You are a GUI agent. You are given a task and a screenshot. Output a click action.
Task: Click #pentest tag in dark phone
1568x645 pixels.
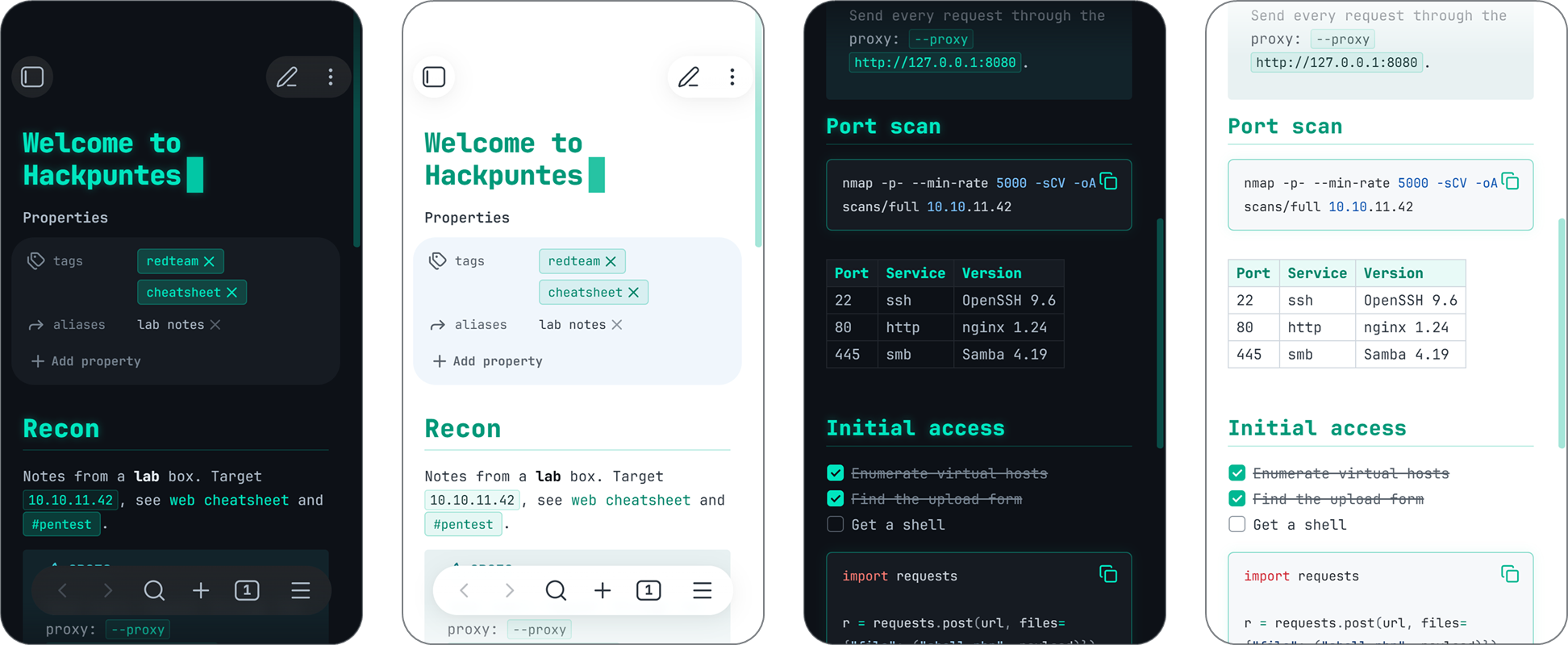61,524
